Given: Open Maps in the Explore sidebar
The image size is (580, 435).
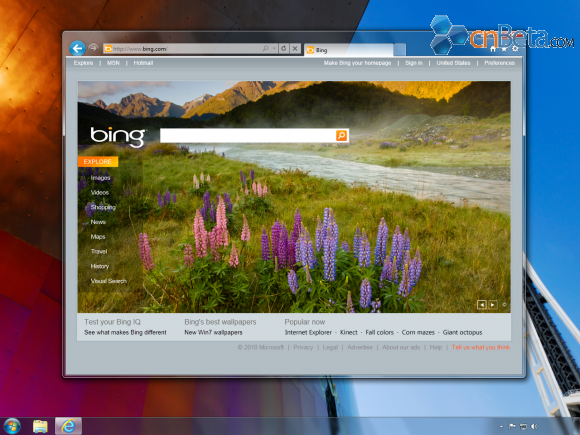Looking at the screenshot, I should pyautogui.click(x=98, y=237).
